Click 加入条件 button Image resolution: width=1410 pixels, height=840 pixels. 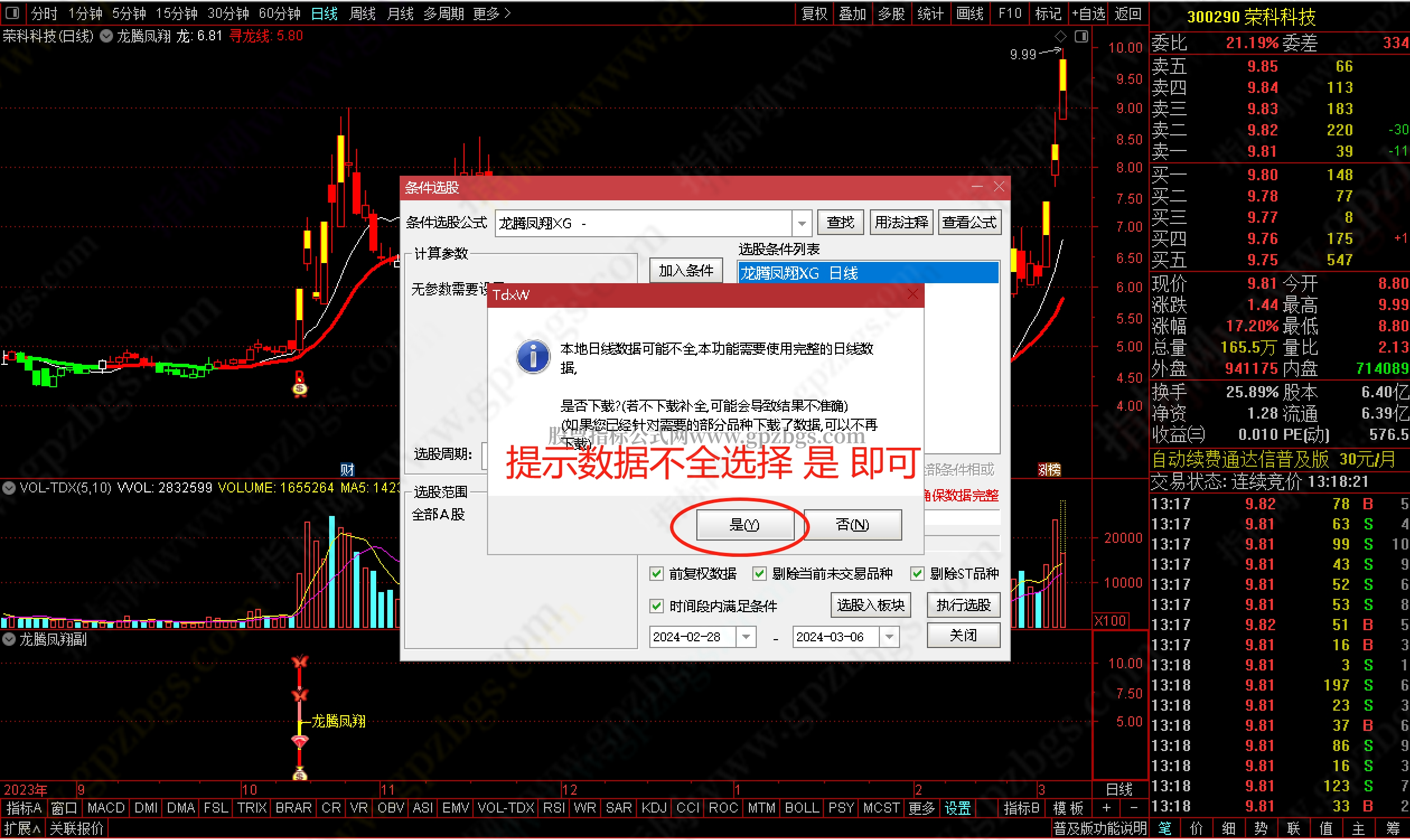coord(686,270)
